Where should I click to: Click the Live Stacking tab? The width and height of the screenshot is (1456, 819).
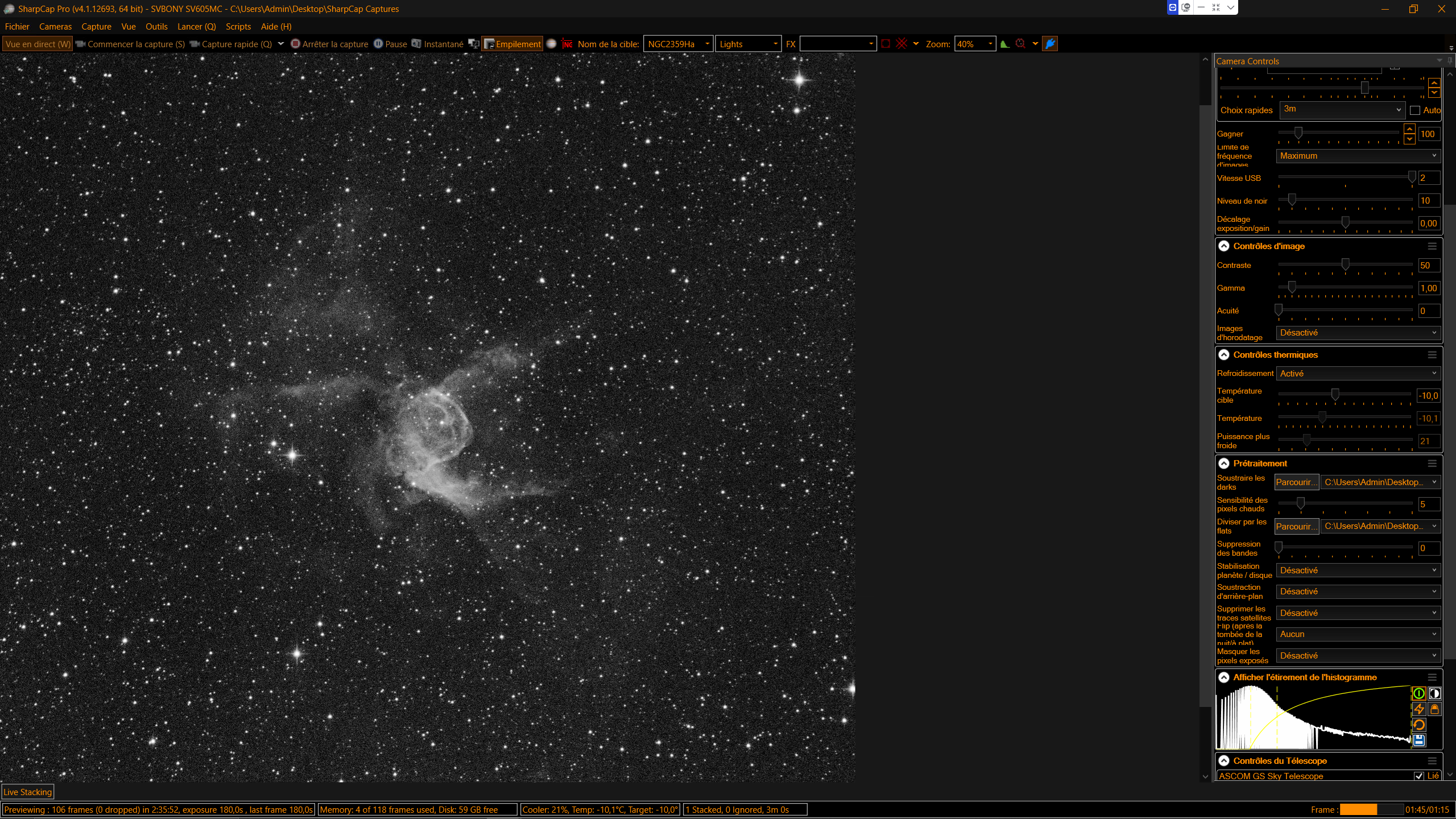click(x=27, y=792)
